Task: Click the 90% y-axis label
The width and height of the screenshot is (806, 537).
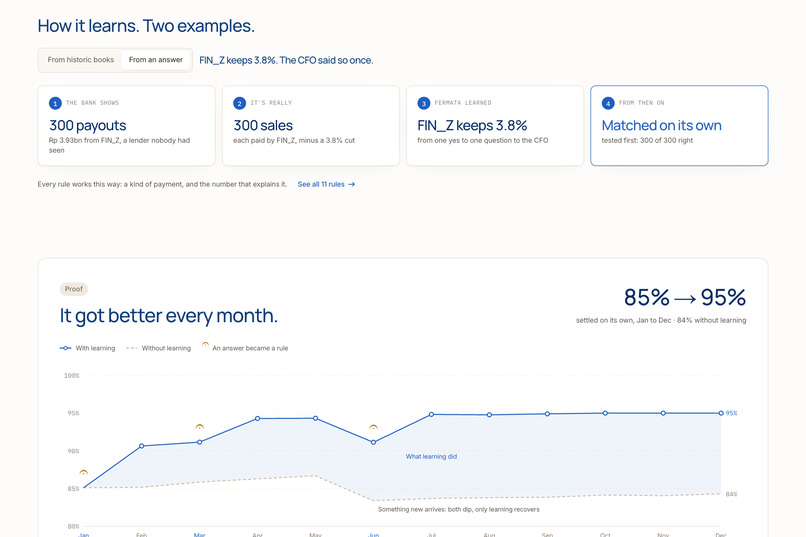Action: [x=74, y=451]
